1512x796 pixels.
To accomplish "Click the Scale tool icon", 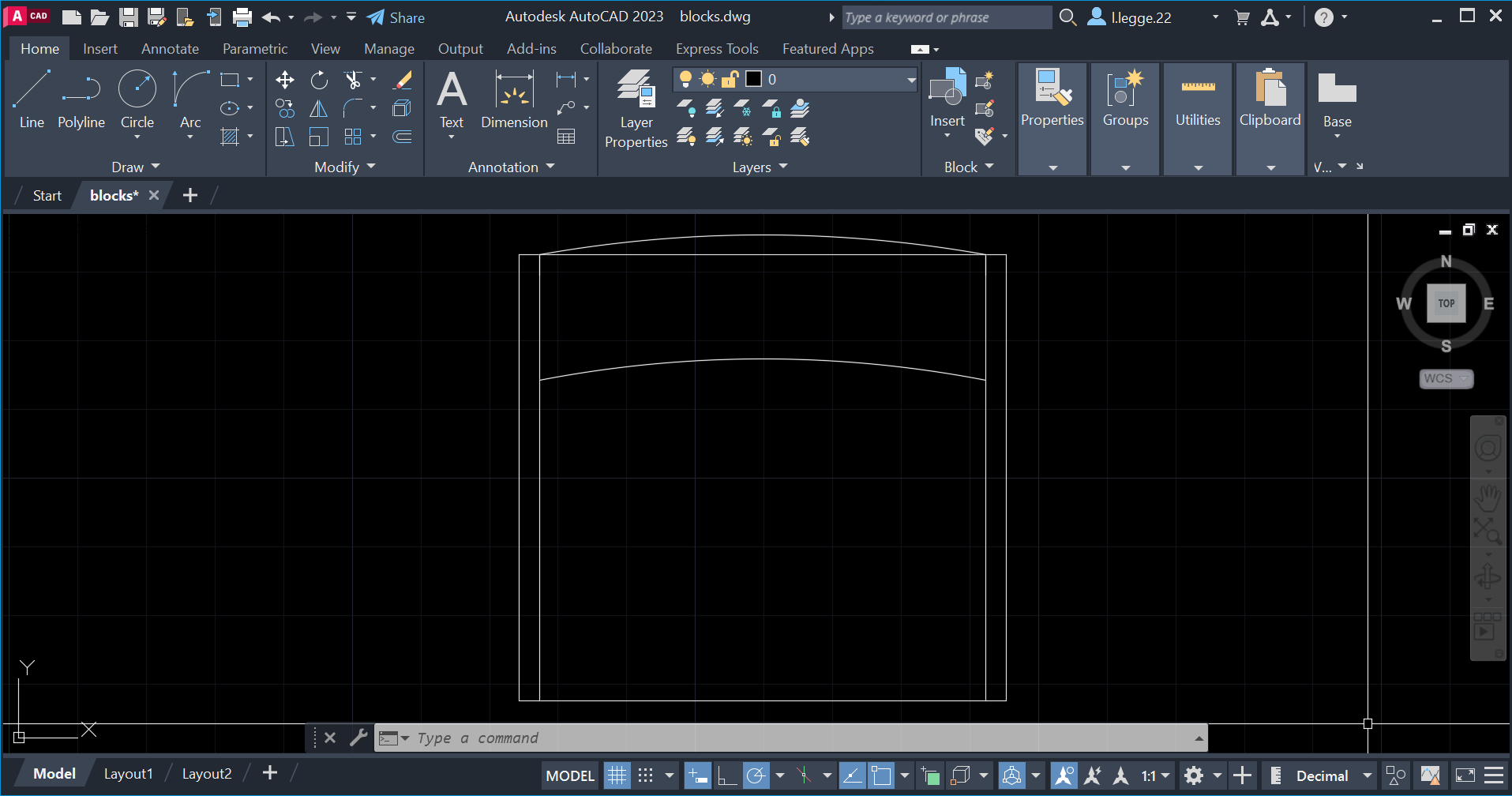I will click(319, 137).
